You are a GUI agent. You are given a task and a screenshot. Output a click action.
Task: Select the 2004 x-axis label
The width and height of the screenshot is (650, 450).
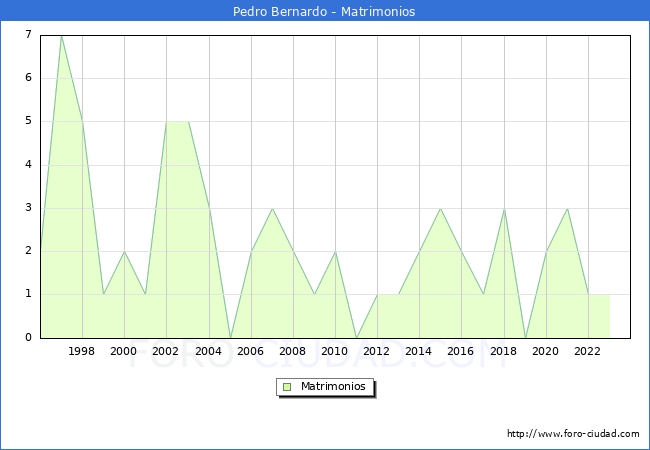[x=209, y=351]
